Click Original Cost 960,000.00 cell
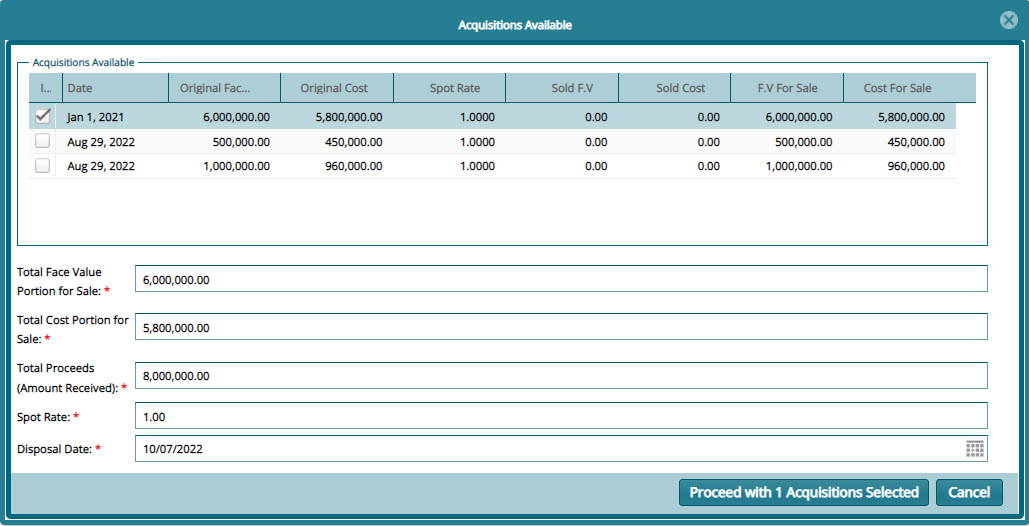The width and height of the screenshot is (1029, 526). [354, 167]
